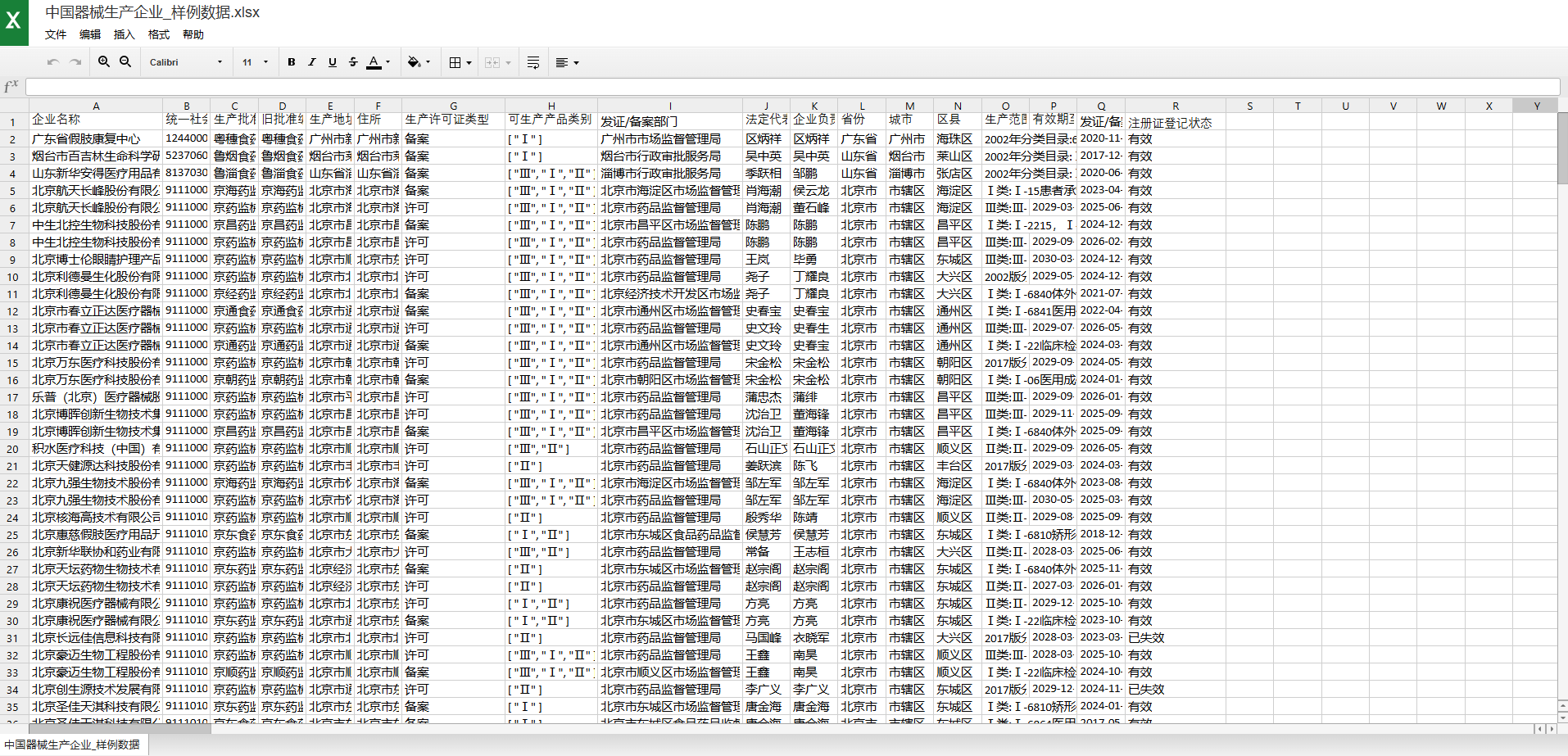Expand the fill color picker arrow
1568x756 pixels.
[x=428, y=62]
